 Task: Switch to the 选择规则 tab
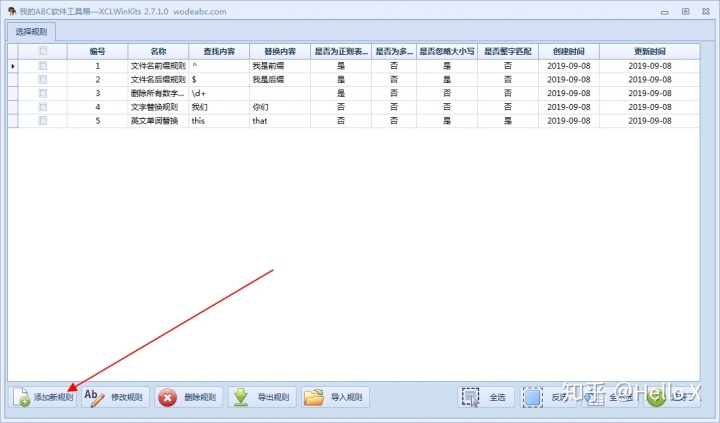(31, 32)
